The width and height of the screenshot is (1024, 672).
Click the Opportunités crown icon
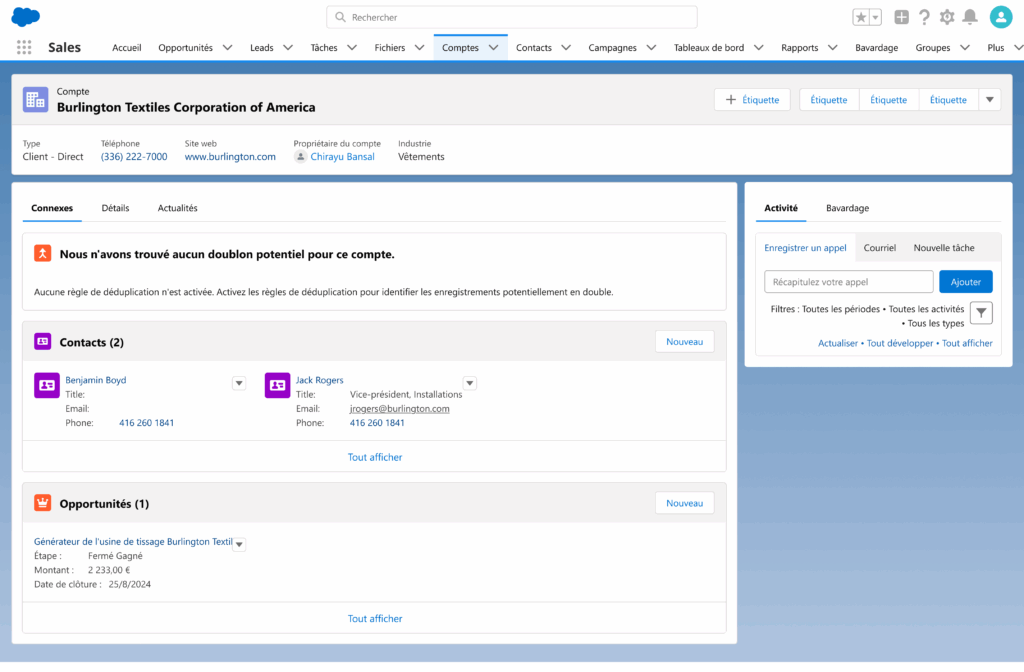point(42,503)
